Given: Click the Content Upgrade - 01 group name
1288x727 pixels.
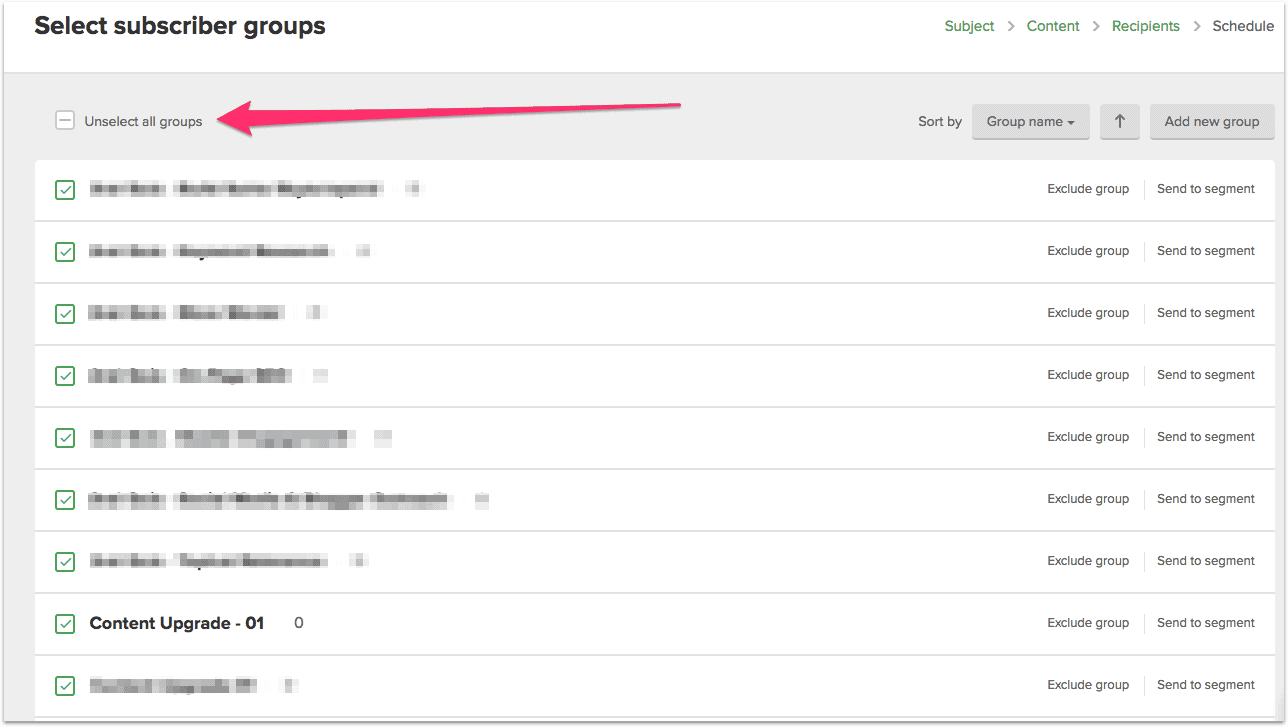Looking at the screenshot, I should pyautogui.click(x=177, y=623).
